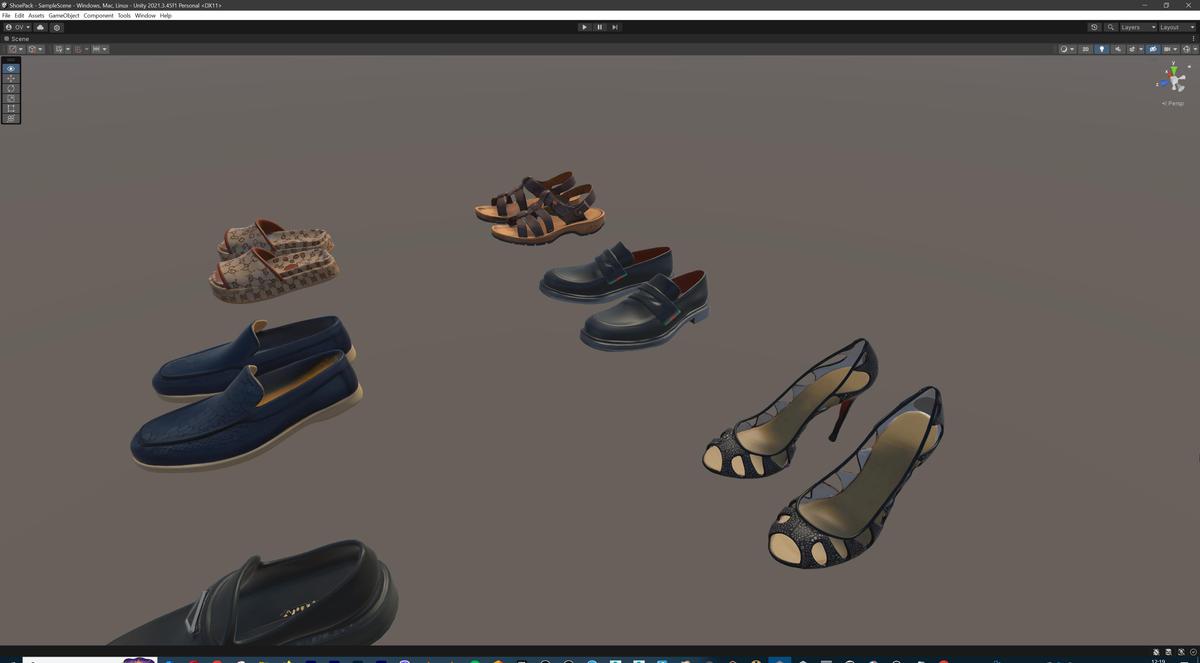Viewport: 1200px width, 663px height.
Task: Select the Rect Transform tool
Action: pyautogui.click(x=10, y=107)
